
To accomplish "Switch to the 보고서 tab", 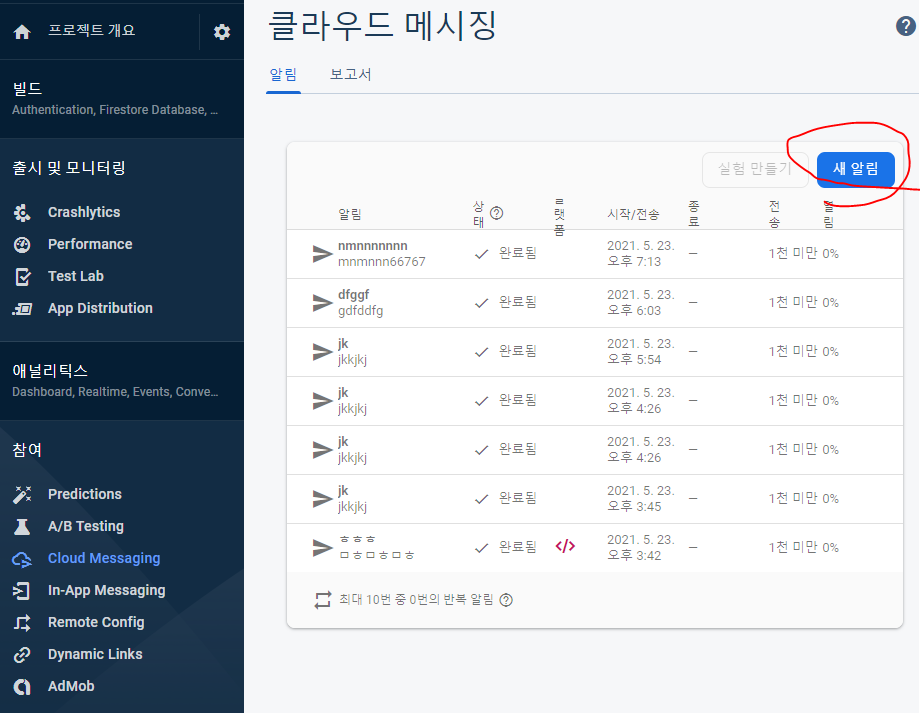I will [350, 75].
